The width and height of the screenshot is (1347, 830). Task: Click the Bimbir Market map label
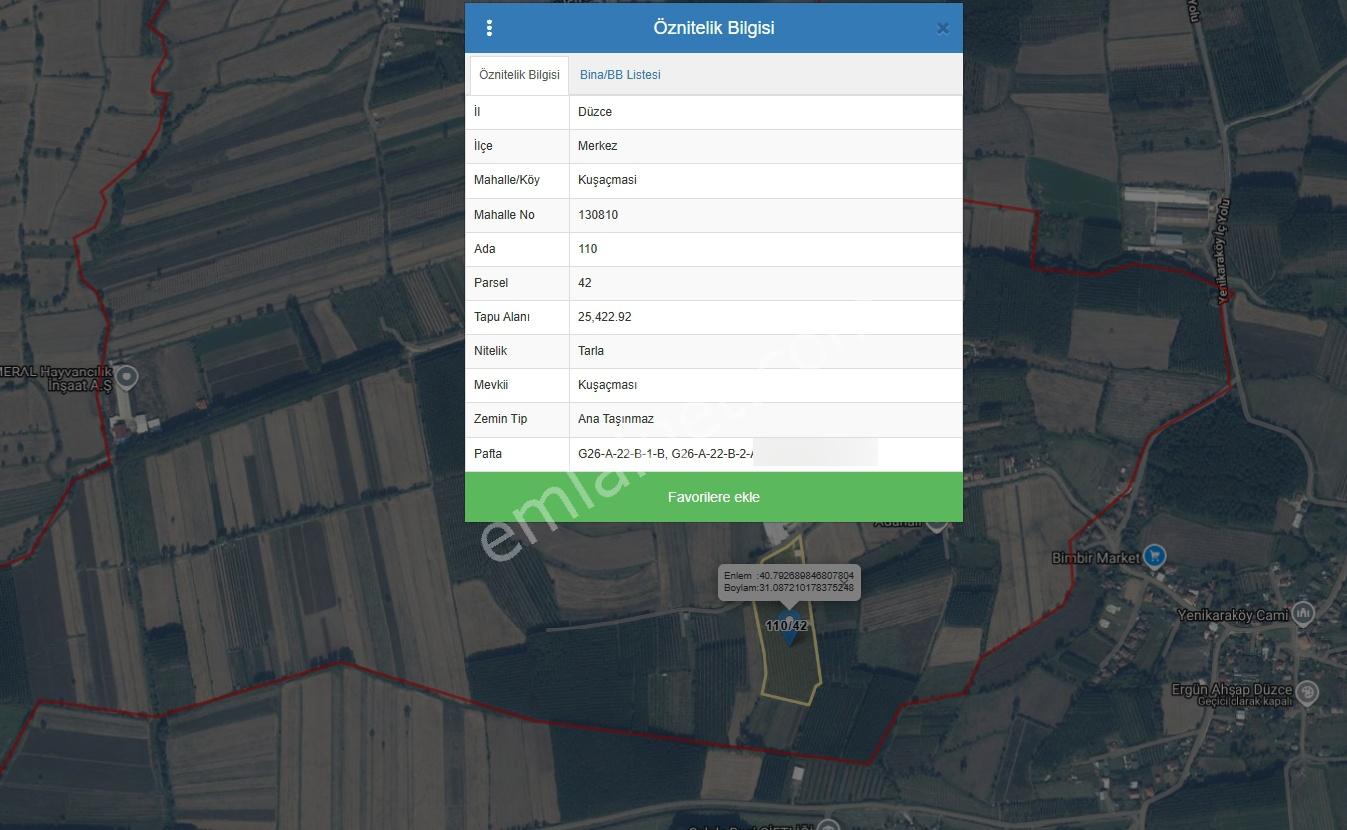[x=1096, y=558]
